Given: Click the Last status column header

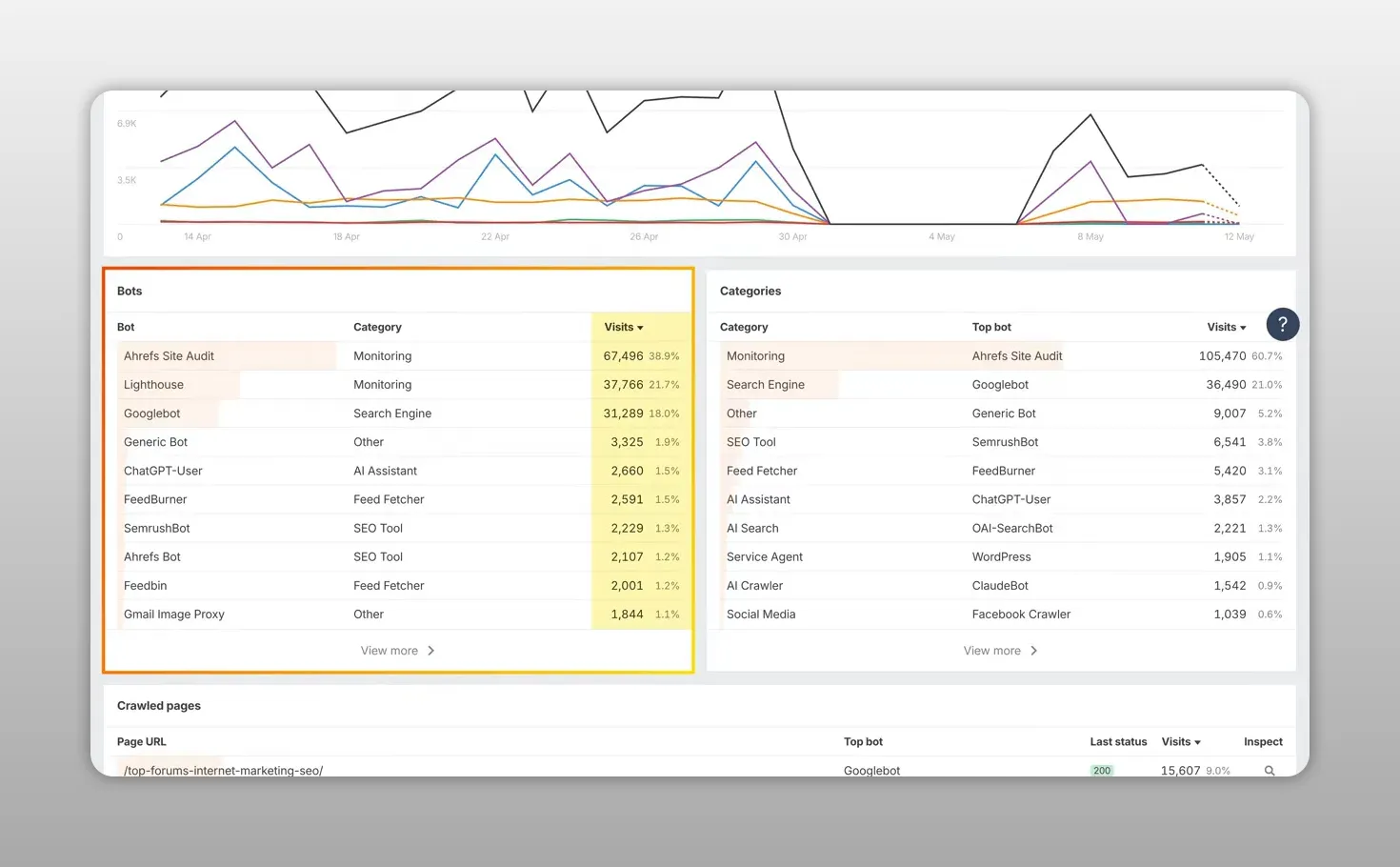Looking at the screenshot, I should [1118, 741].
